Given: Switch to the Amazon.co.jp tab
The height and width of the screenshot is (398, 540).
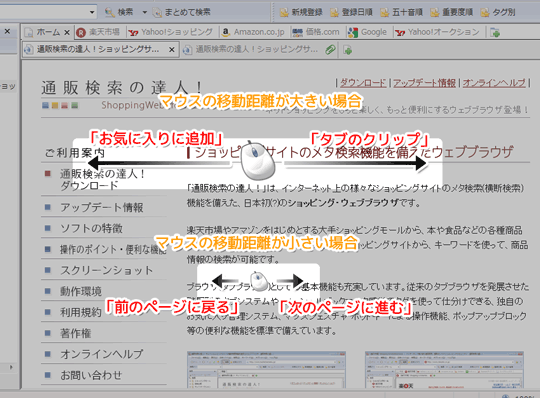Looking at the screenshot, I should (254, 32).
